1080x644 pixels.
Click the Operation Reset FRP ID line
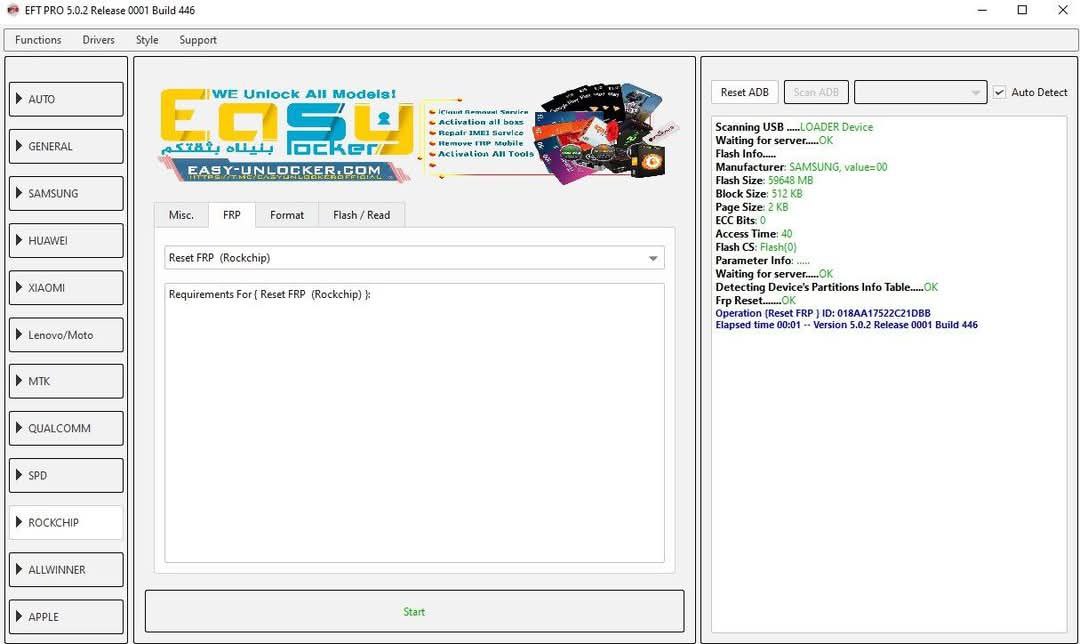[x=823, y=313]
